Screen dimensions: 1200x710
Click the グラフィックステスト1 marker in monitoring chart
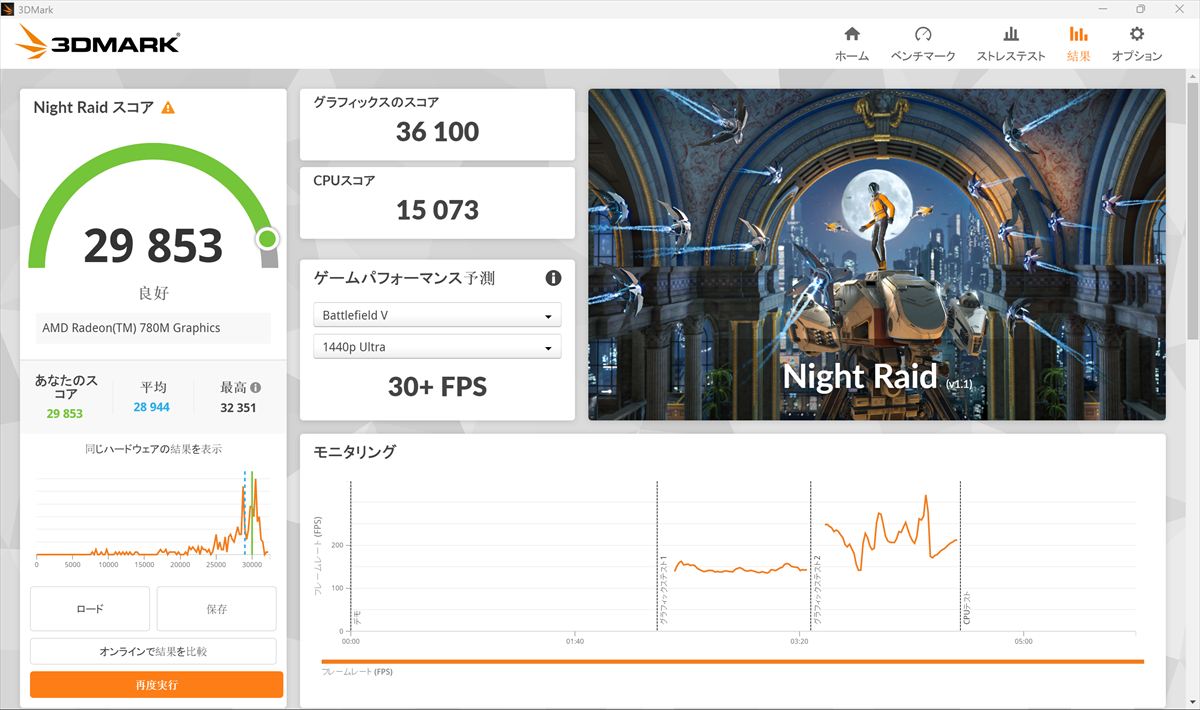pos(662,590)
